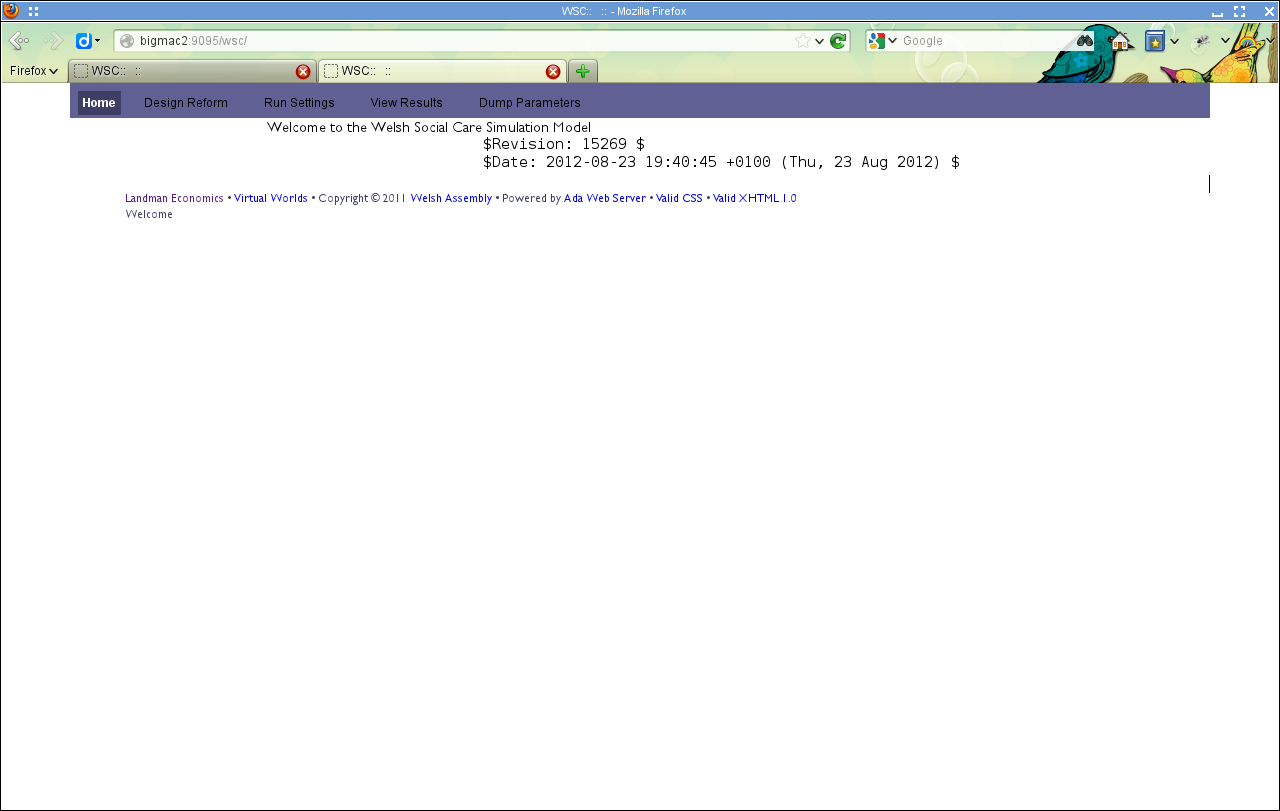
Task: Open a new tab with plus button
Action: [583, 71]
